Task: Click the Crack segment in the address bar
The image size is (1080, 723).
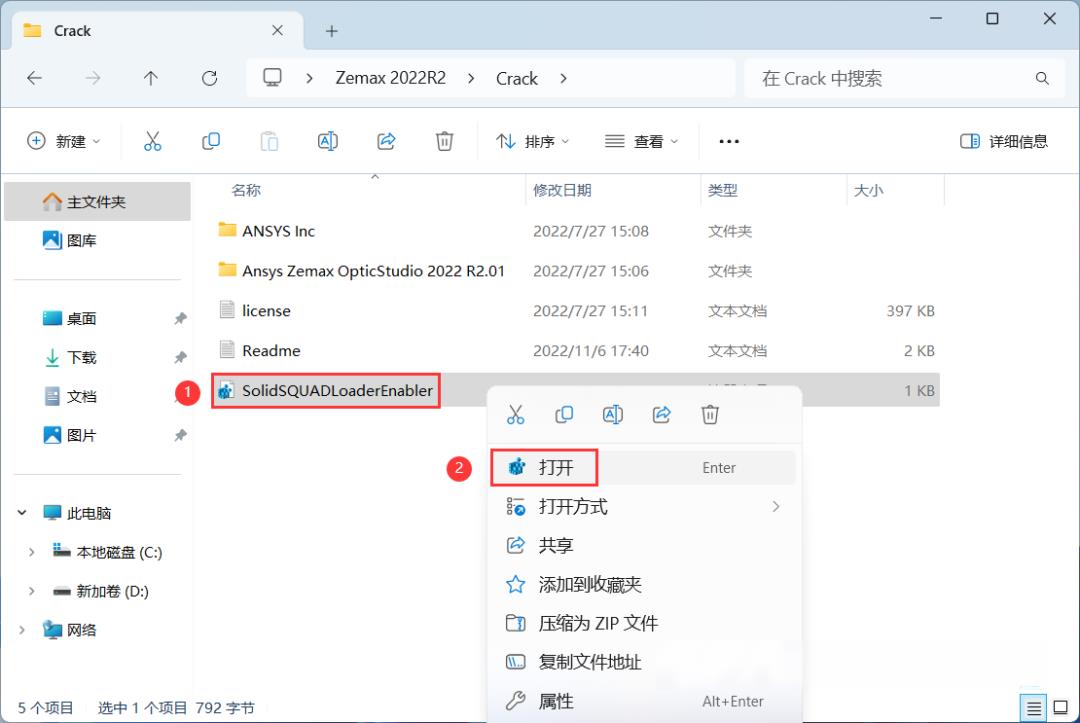Action: (x=517, y=78)
